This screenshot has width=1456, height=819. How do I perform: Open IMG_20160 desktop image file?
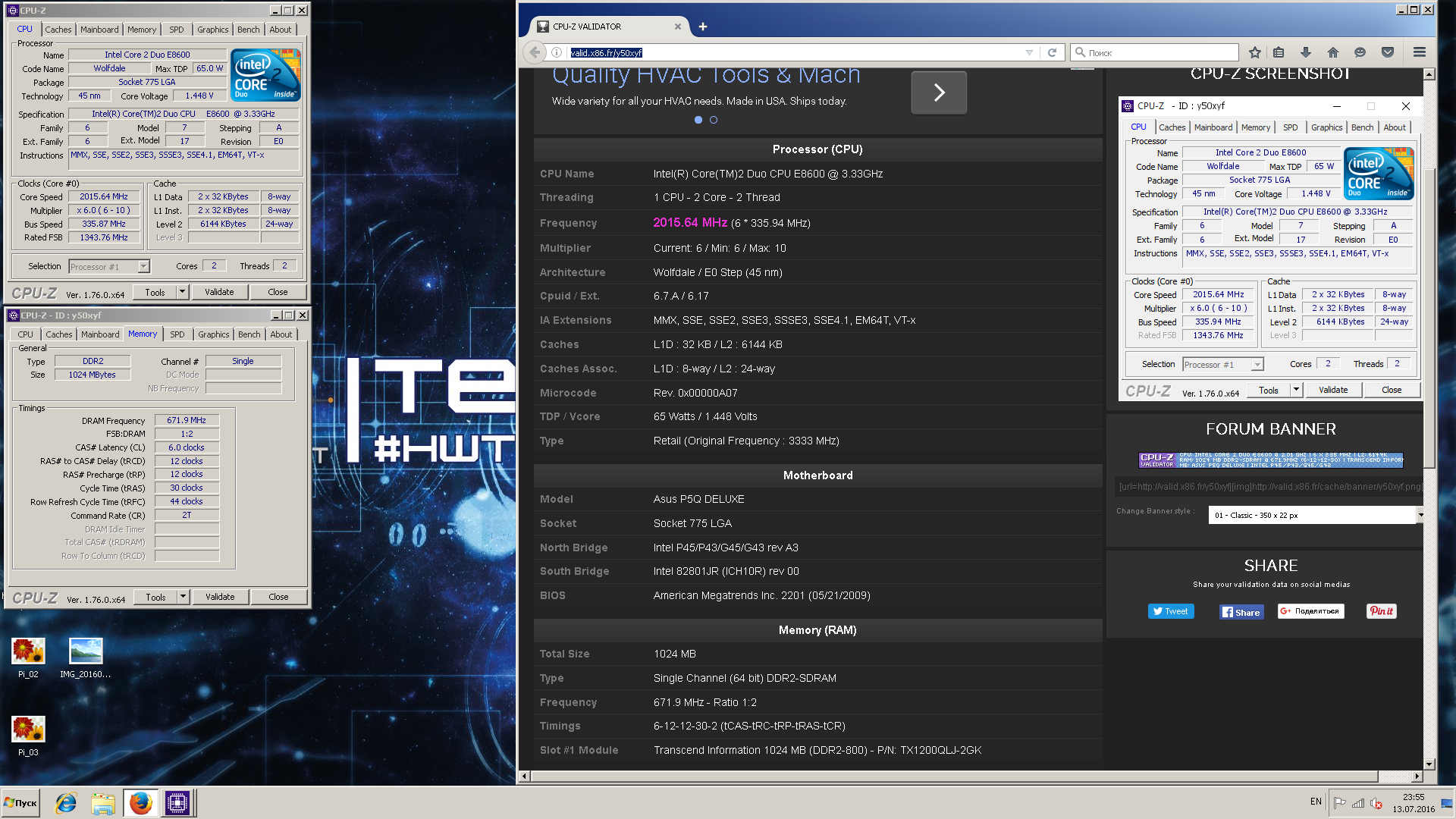[x=86, y=657]
